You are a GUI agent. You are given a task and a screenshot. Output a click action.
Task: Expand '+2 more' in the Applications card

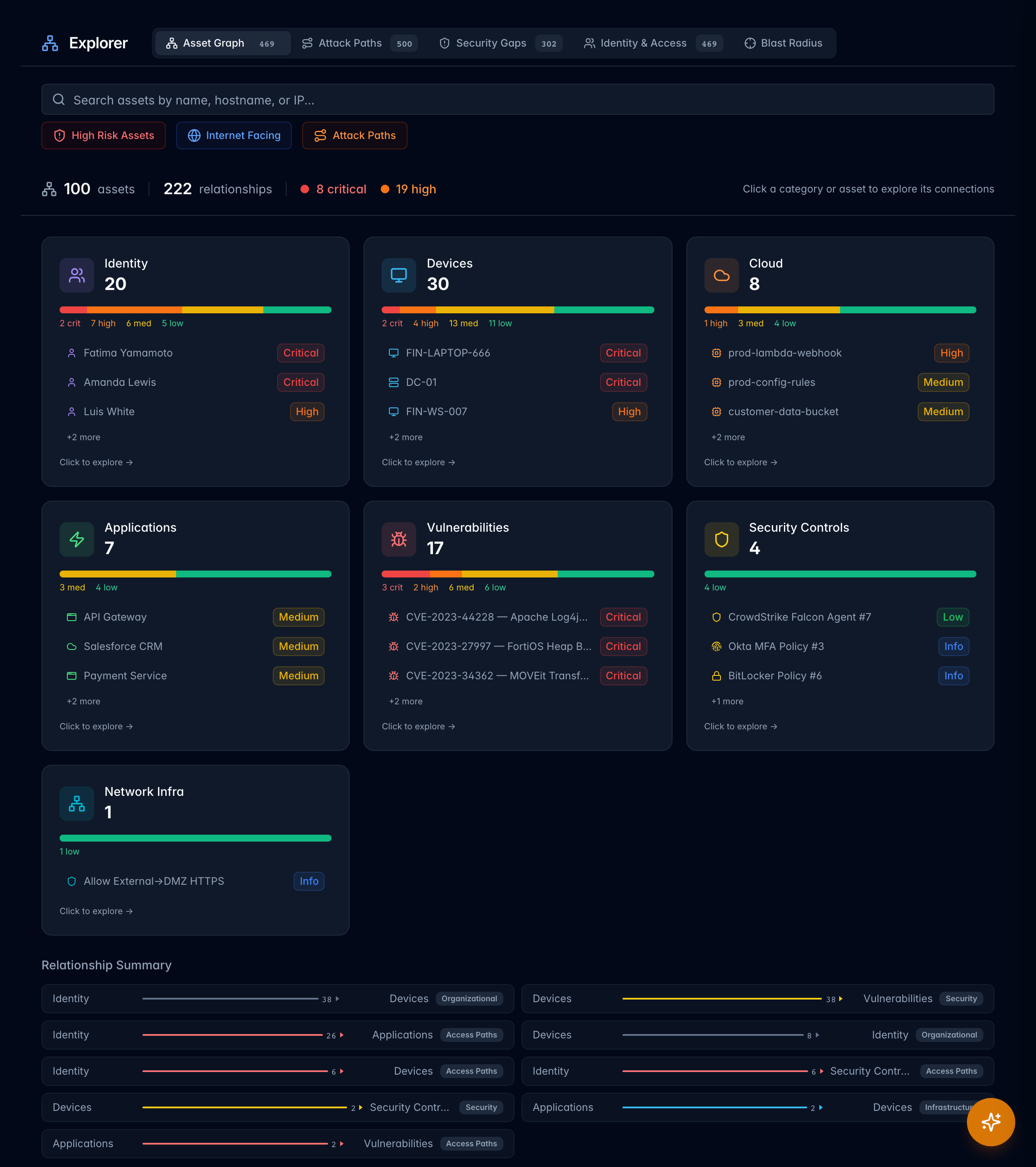(x=83, y=702)
